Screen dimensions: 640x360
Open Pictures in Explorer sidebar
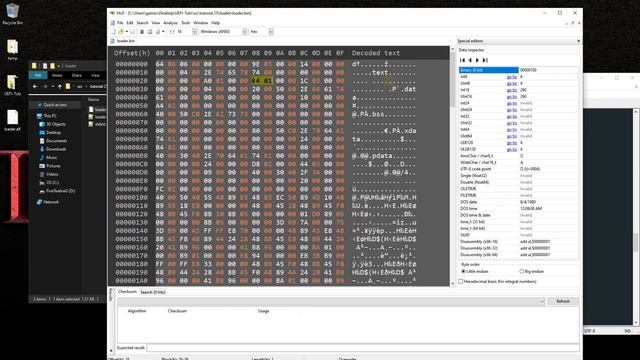click(50, 166)
